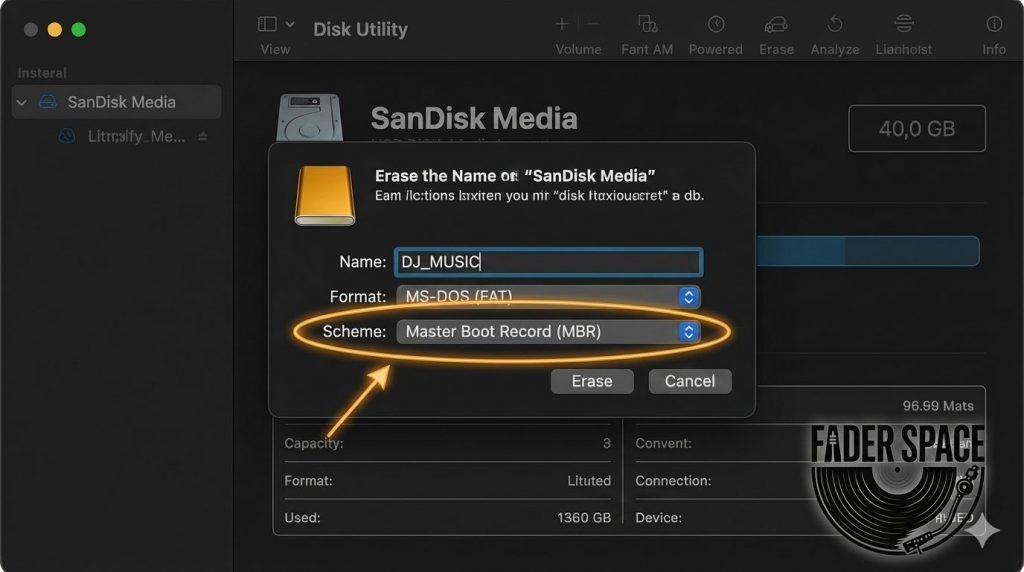Click the Name field containing DJ_MUSIC
1024x572 pixels.
[548, 262]
